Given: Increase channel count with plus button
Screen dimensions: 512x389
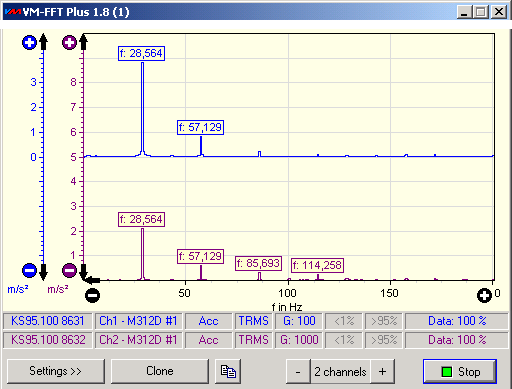Looking at the screenshot, I should click(383, 371).
